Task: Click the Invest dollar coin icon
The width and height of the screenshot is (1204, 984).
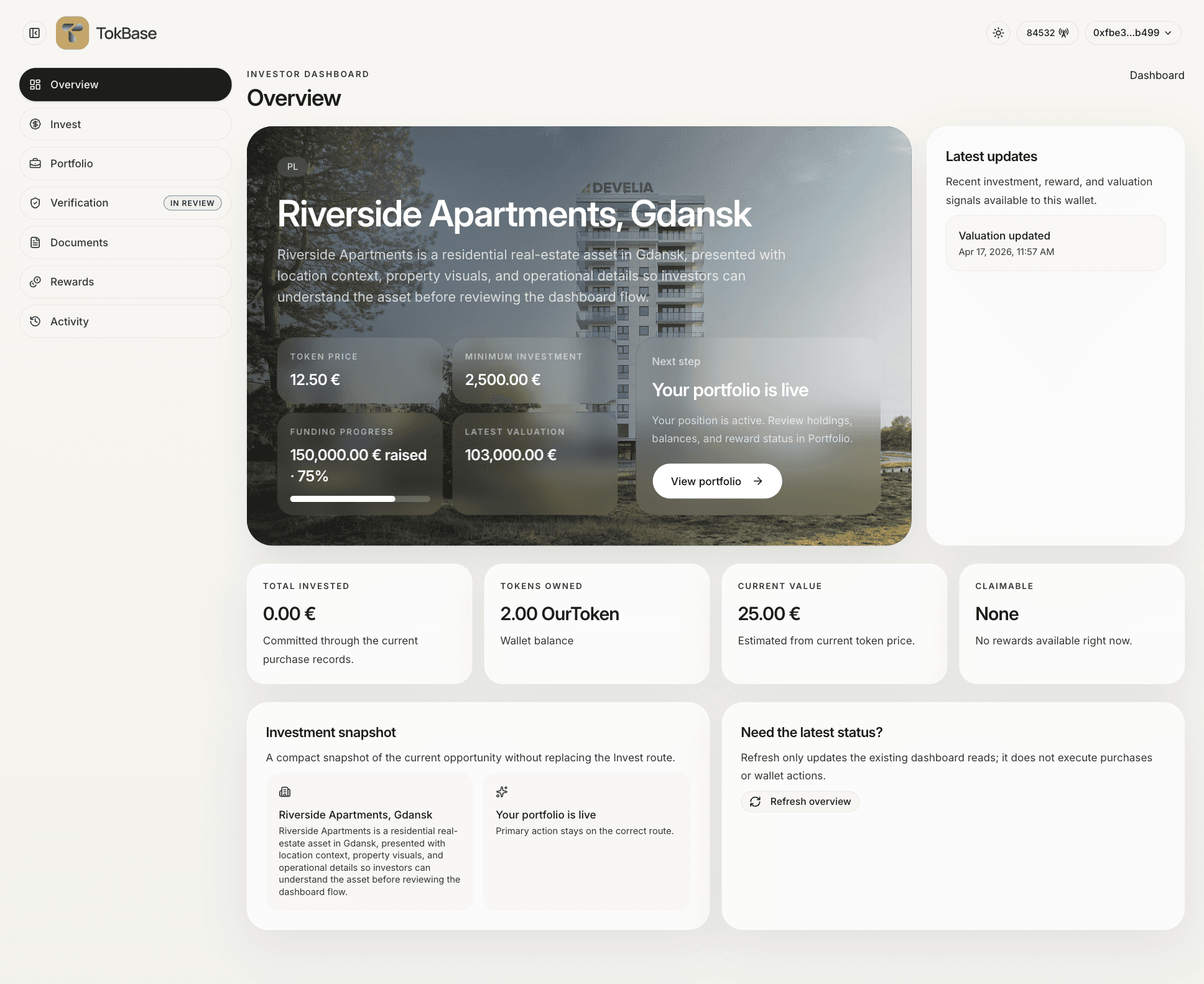Action: (x=35, y=124)
